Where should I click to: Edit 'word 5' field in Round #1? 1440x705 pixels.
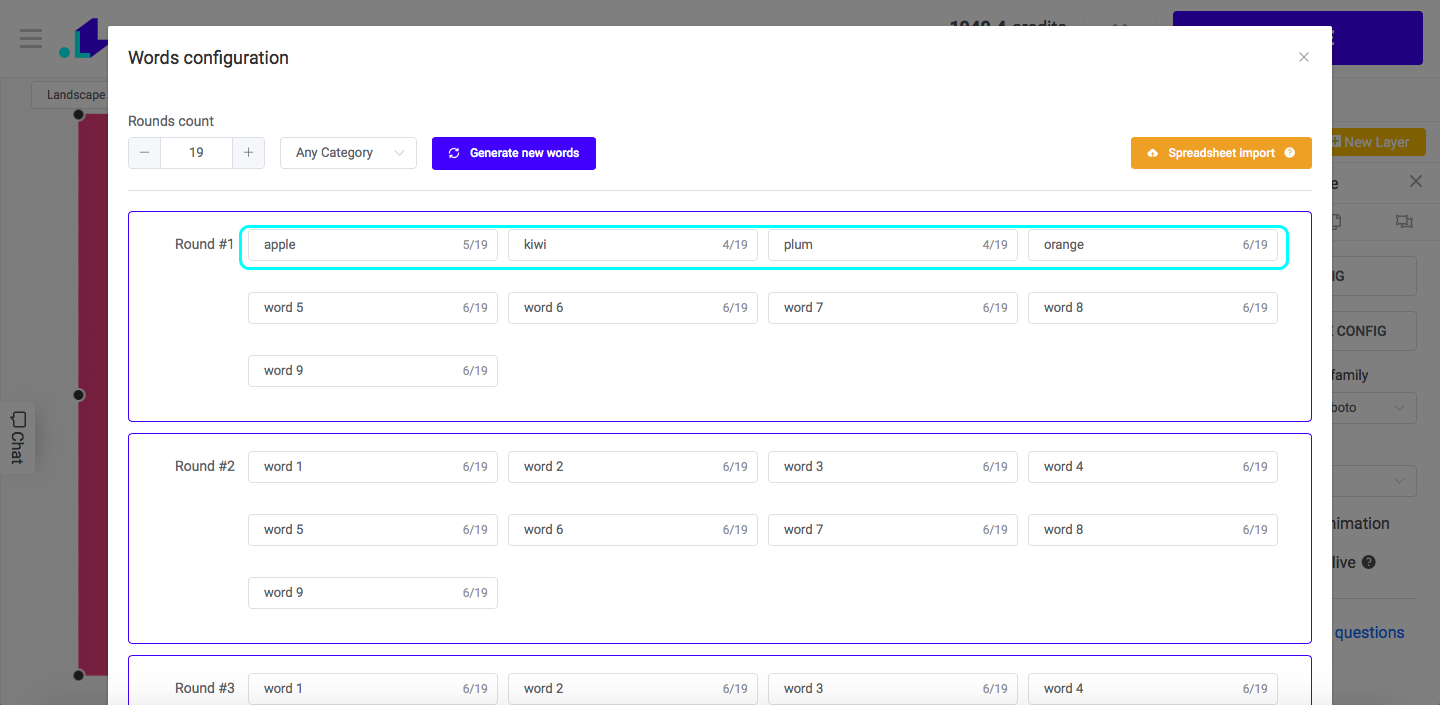pyautogui.click(x=373, y=308)
